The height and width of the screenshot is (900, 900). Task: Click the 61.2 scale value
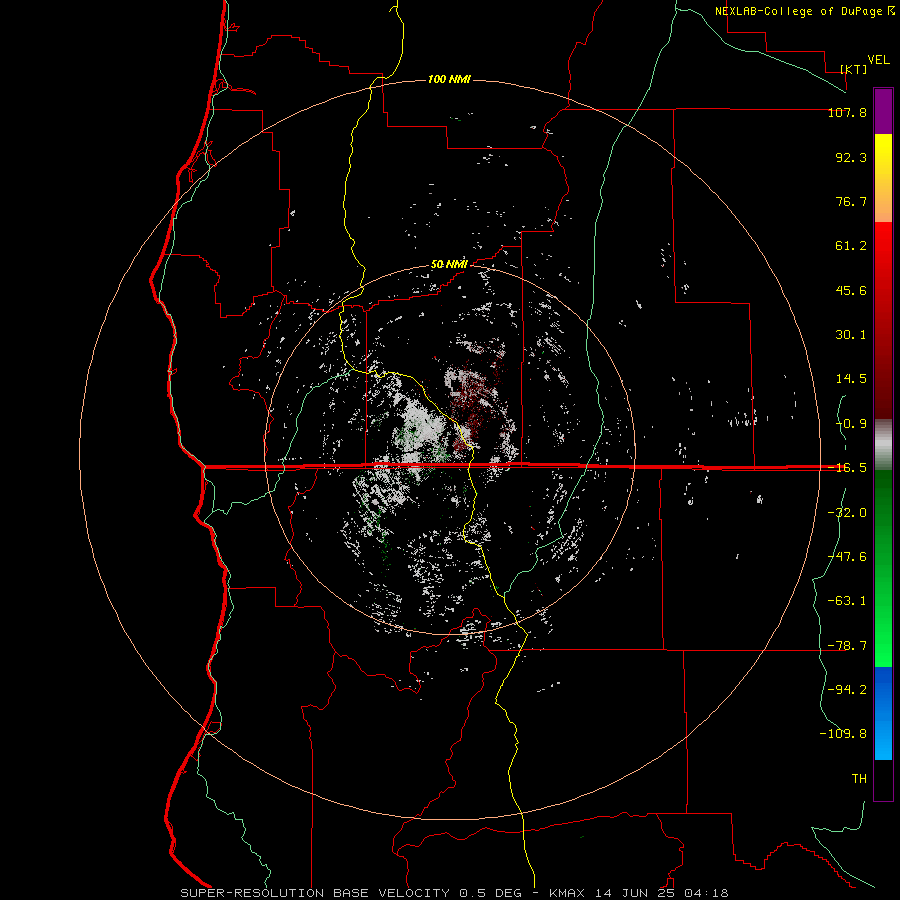click(851, 246)
